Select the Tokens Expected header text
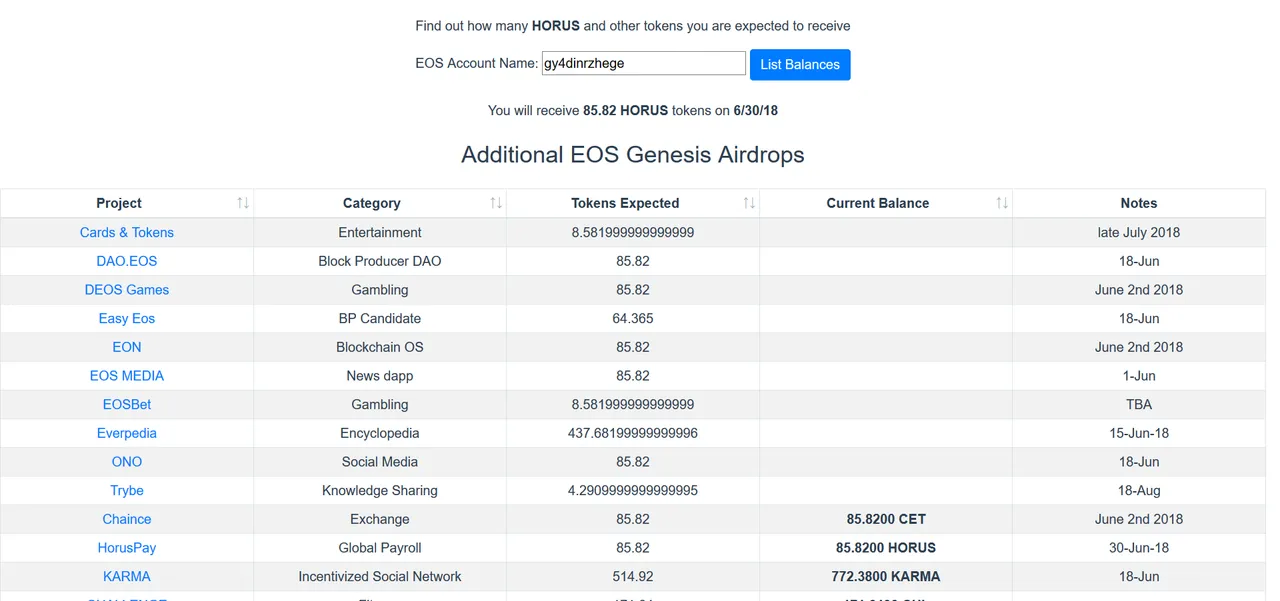Image resolution: width=1280 pixels, height=601 pixels. tap(625, 203)
